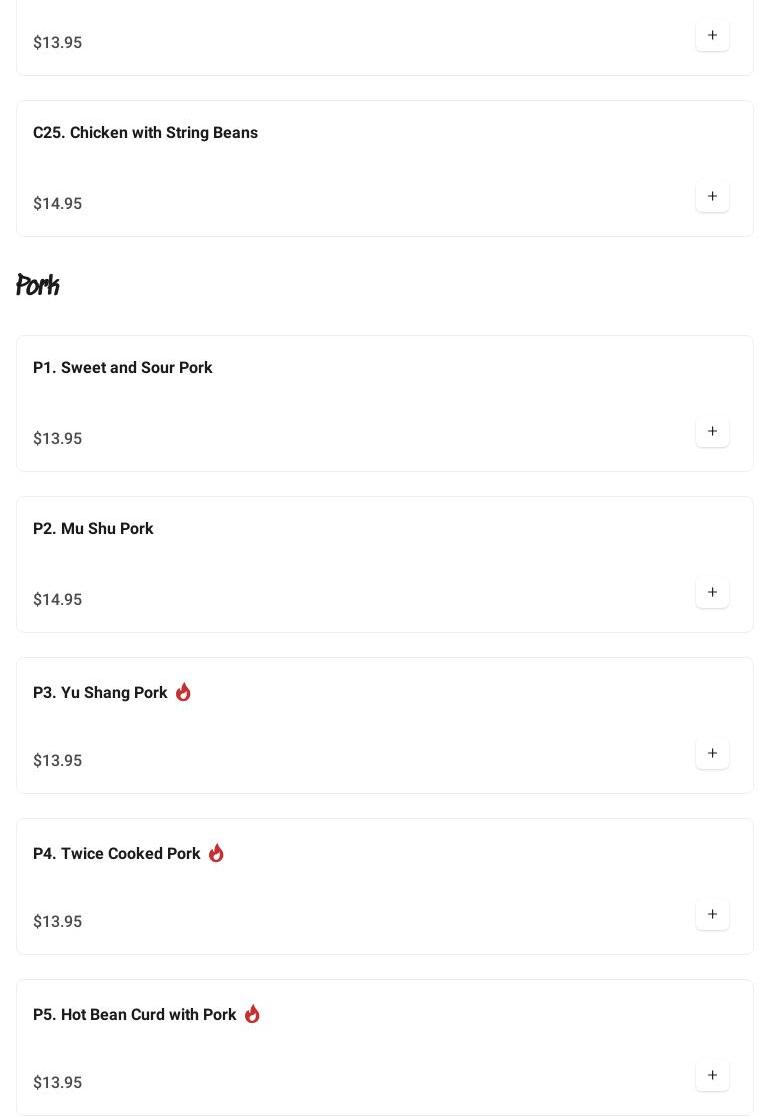
Task: Open P3 Yu Shang Pork item name
Action: (100, 692)
